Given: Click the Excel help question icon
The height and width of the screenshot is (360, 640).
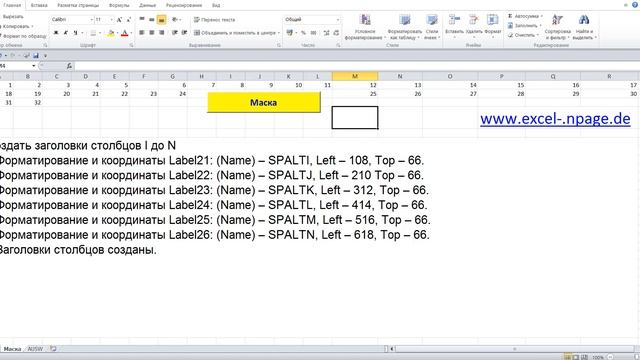Looking at the screenshot, I should (635, 5).
